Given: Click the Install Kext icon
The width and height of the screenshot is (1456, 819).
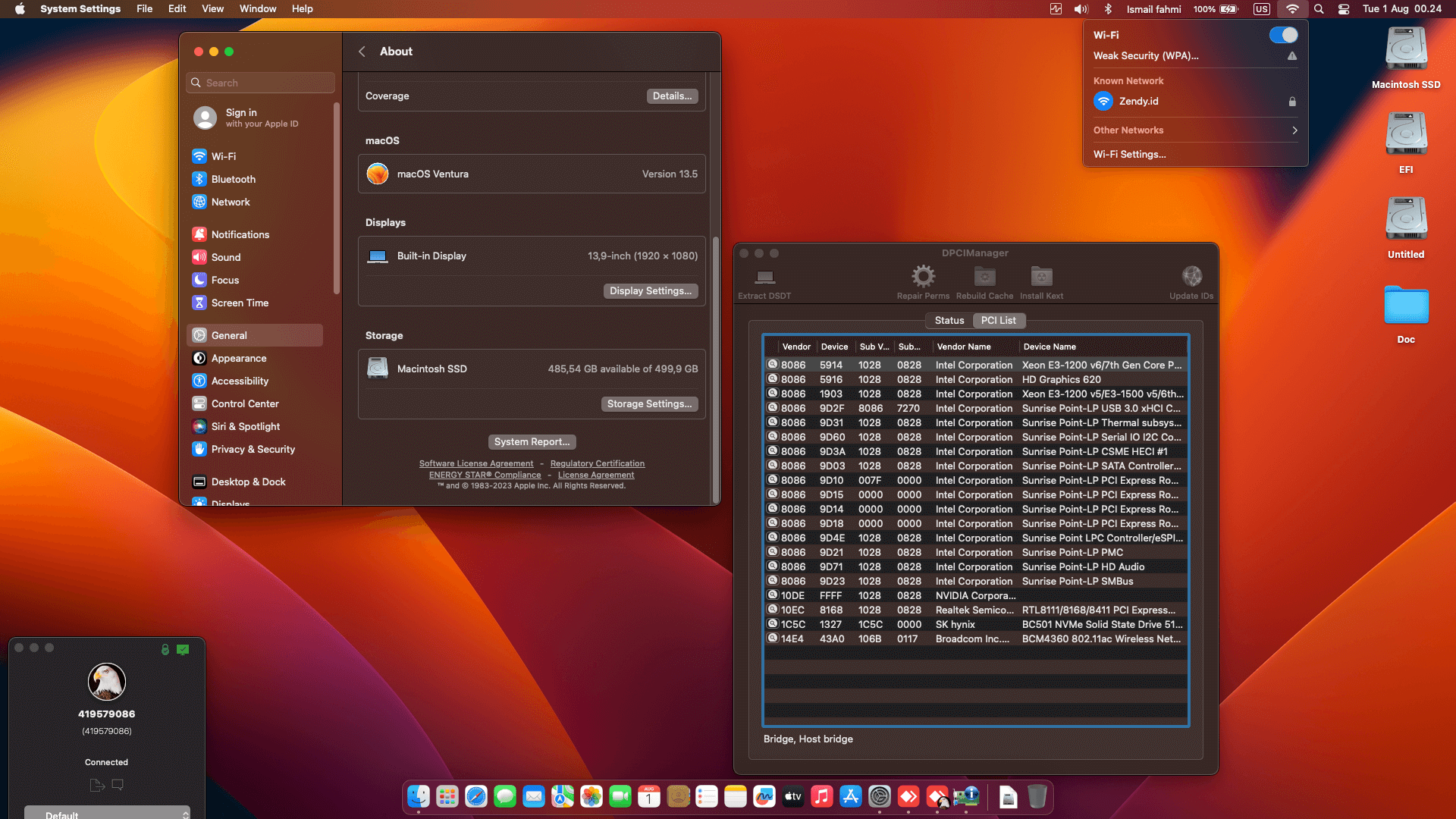Looking at the screenshot, I should [1040, 277].
